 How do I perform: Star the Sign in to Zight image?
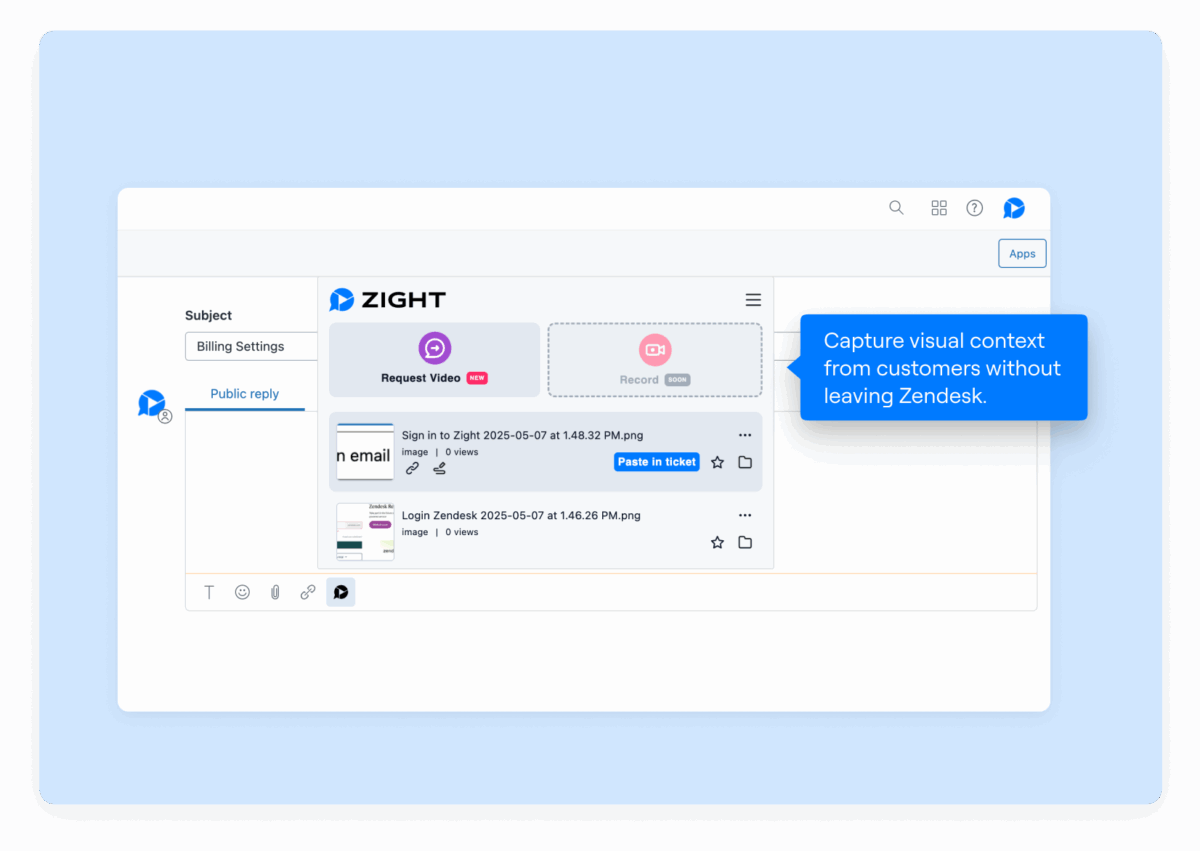tap(717, 462)
